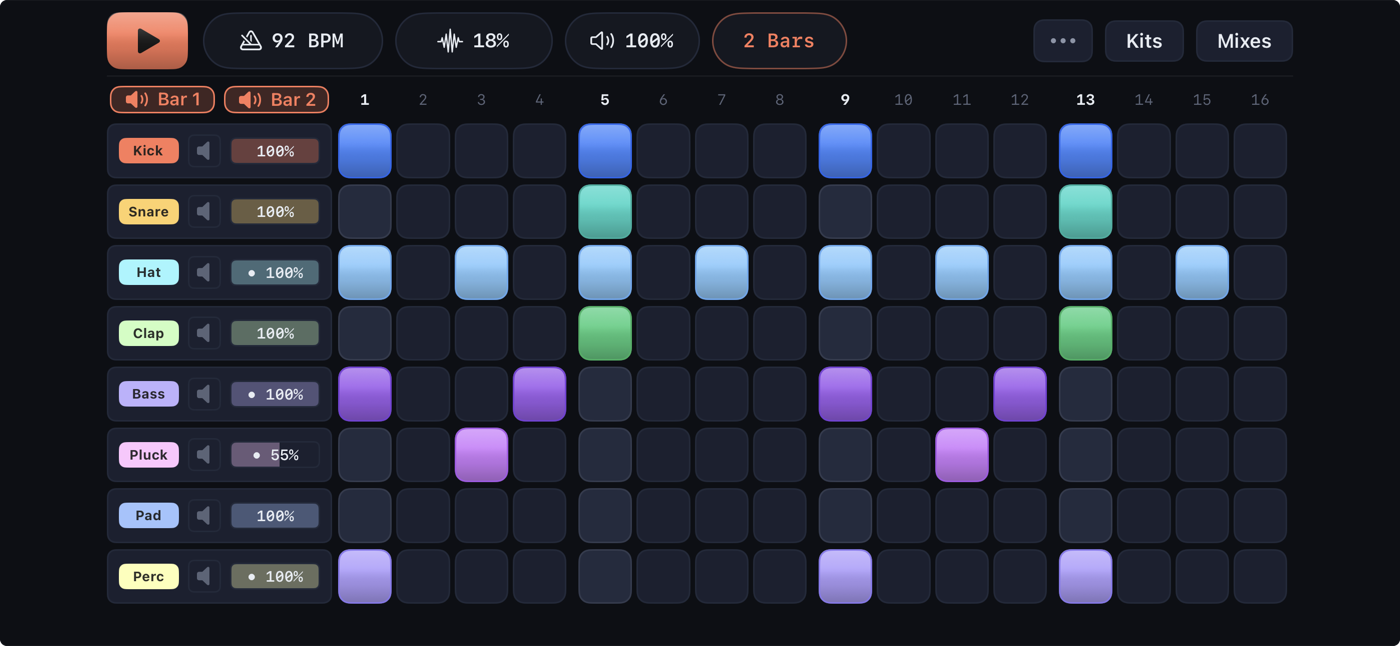Image resolution: width=1400 pixels, height=646 pixels.
Task: Change the 100% master volume
Action: coord(632,41)
